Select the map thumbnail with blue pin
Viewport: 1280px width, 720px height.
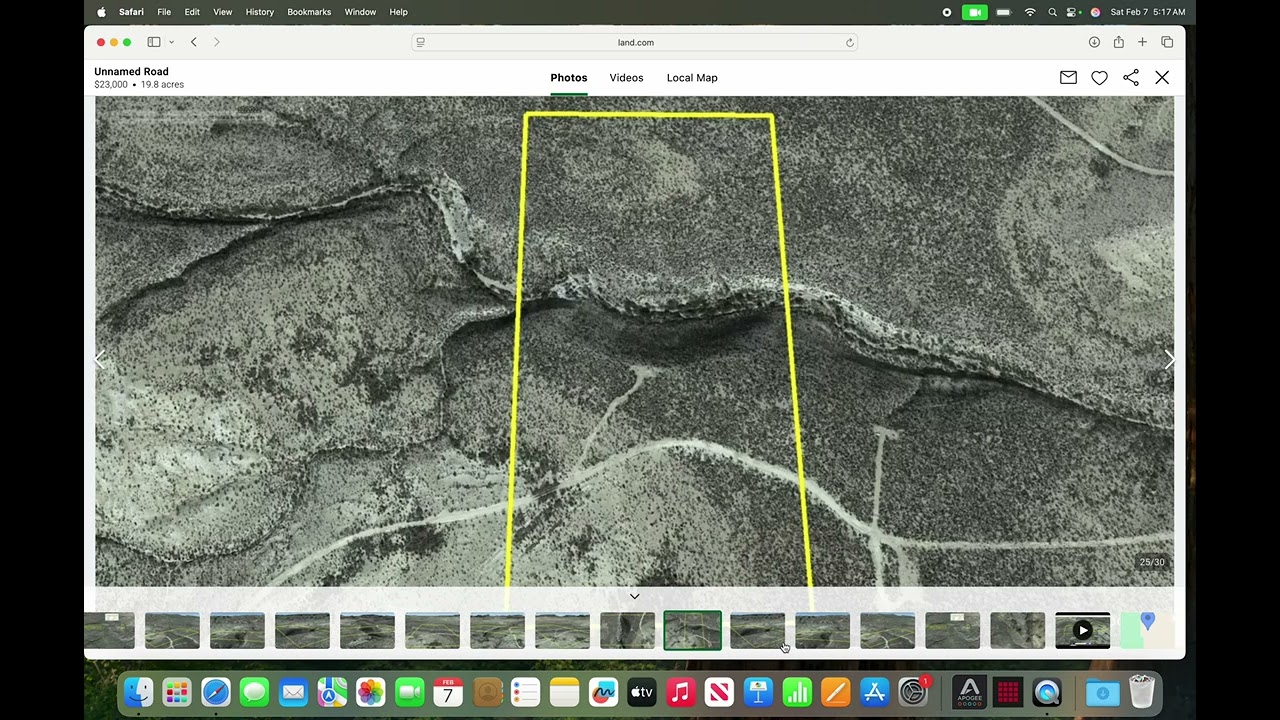coord(1147,631)
